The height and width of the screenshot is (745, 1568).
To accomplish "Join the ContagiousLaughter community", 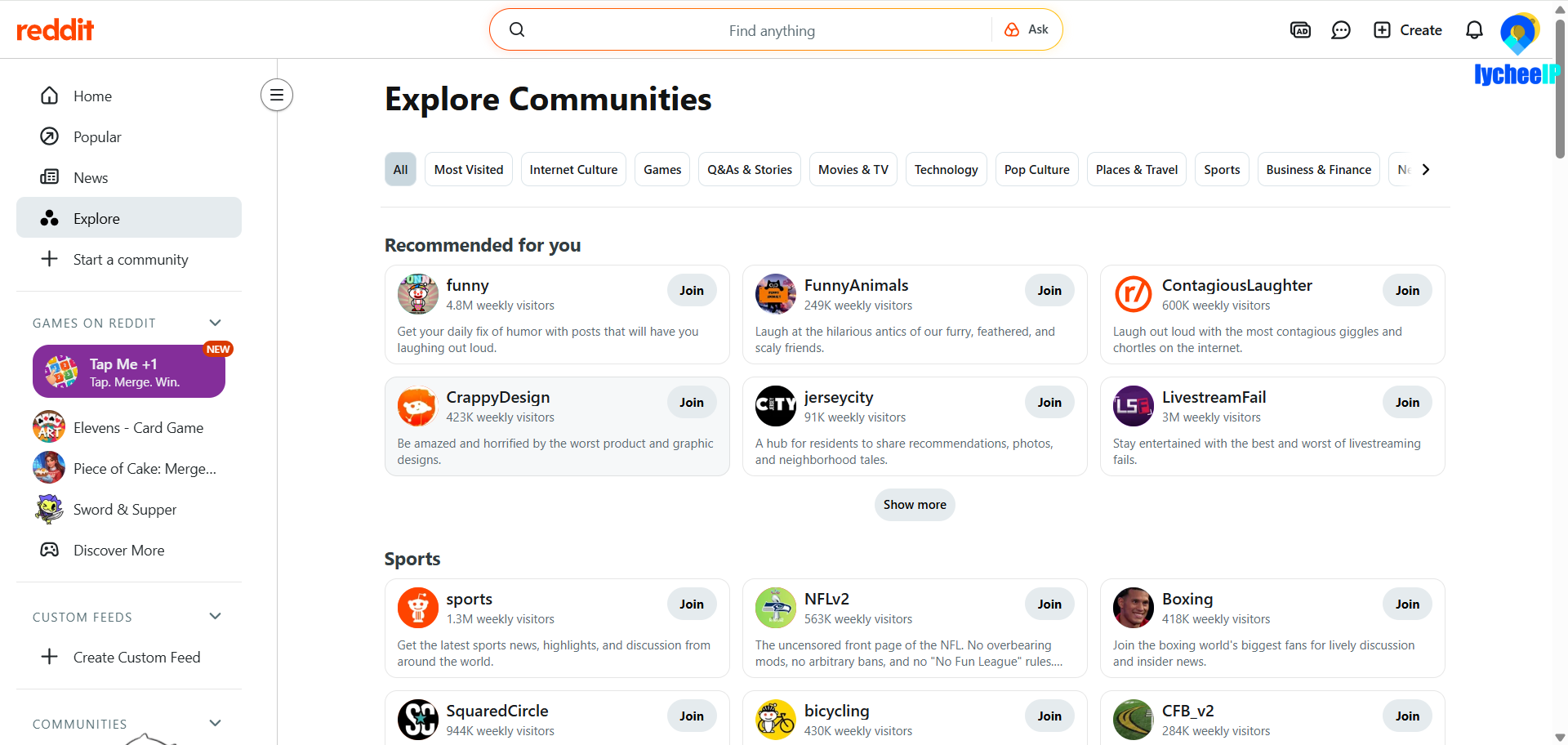I will (x=1407, y=290).
